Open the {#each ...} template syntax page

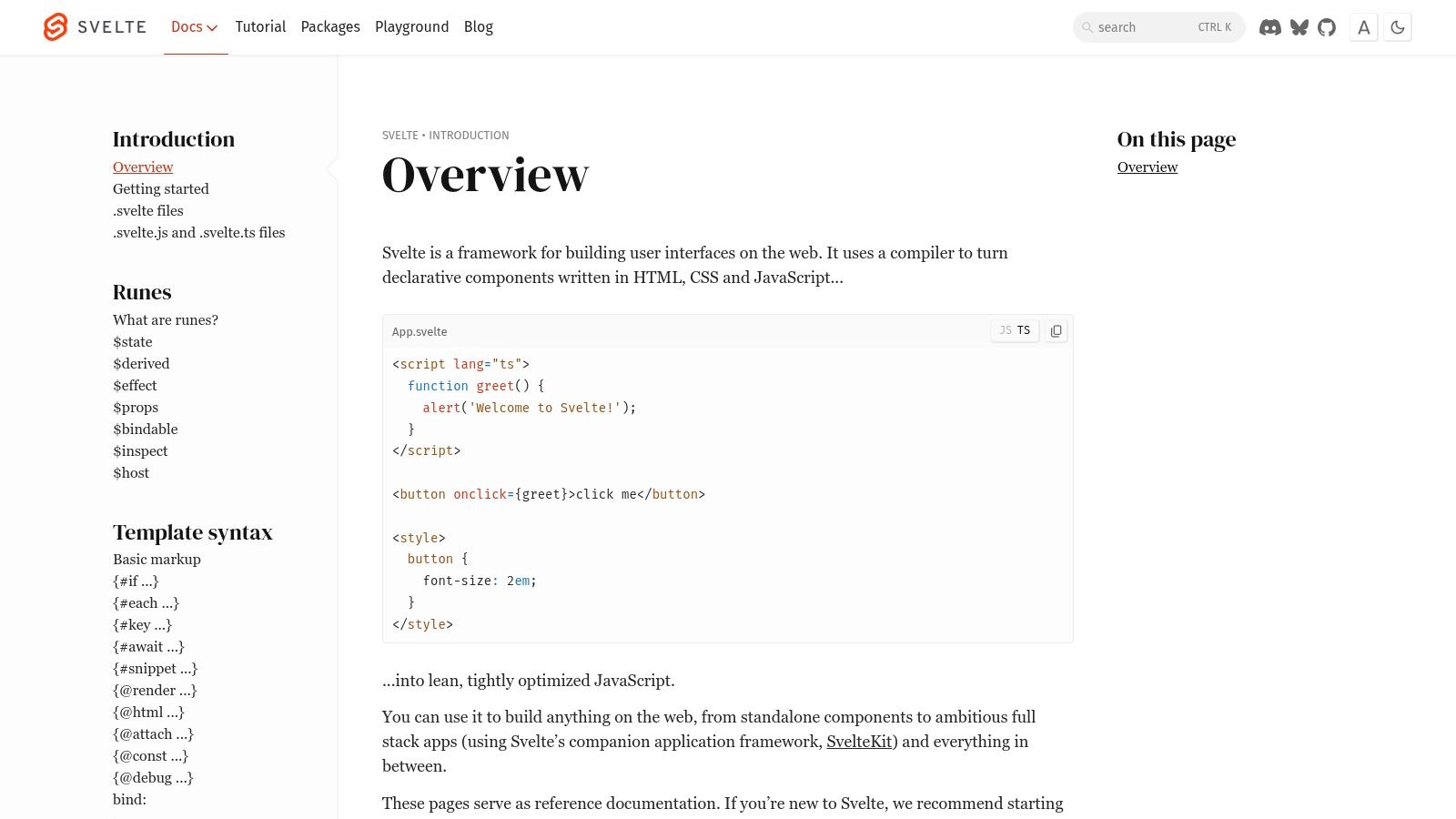click(x=146, y=603)
